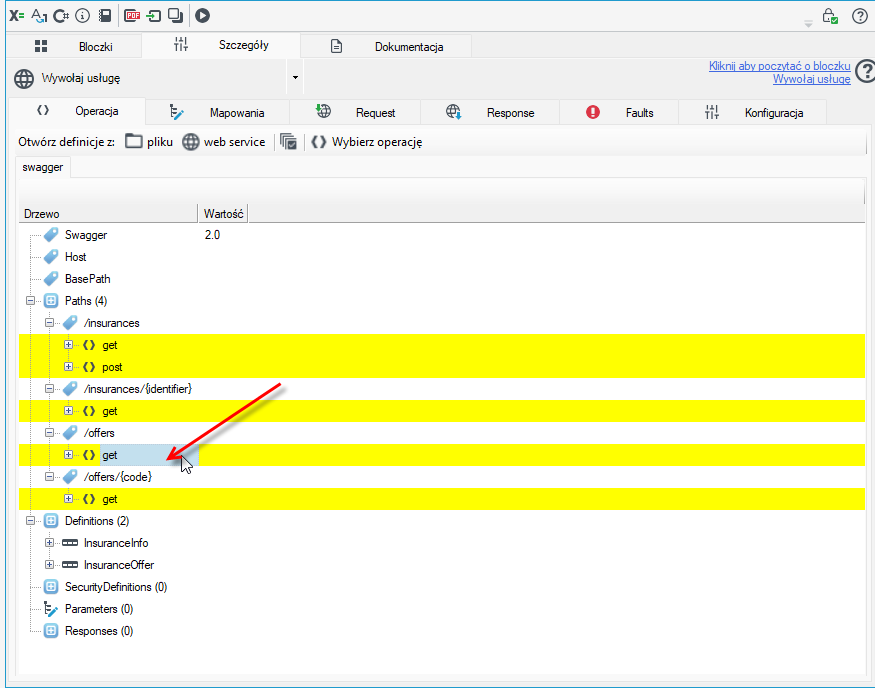
Task: Go to the Response tab
Action: pyautogui.click(x=490, y=113)
